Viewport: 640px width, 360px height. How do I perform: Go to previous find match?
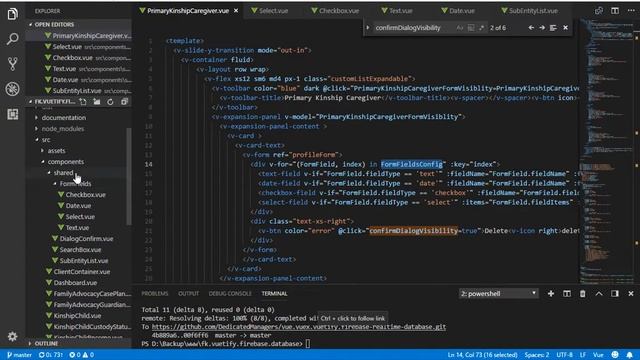(531, 28)
